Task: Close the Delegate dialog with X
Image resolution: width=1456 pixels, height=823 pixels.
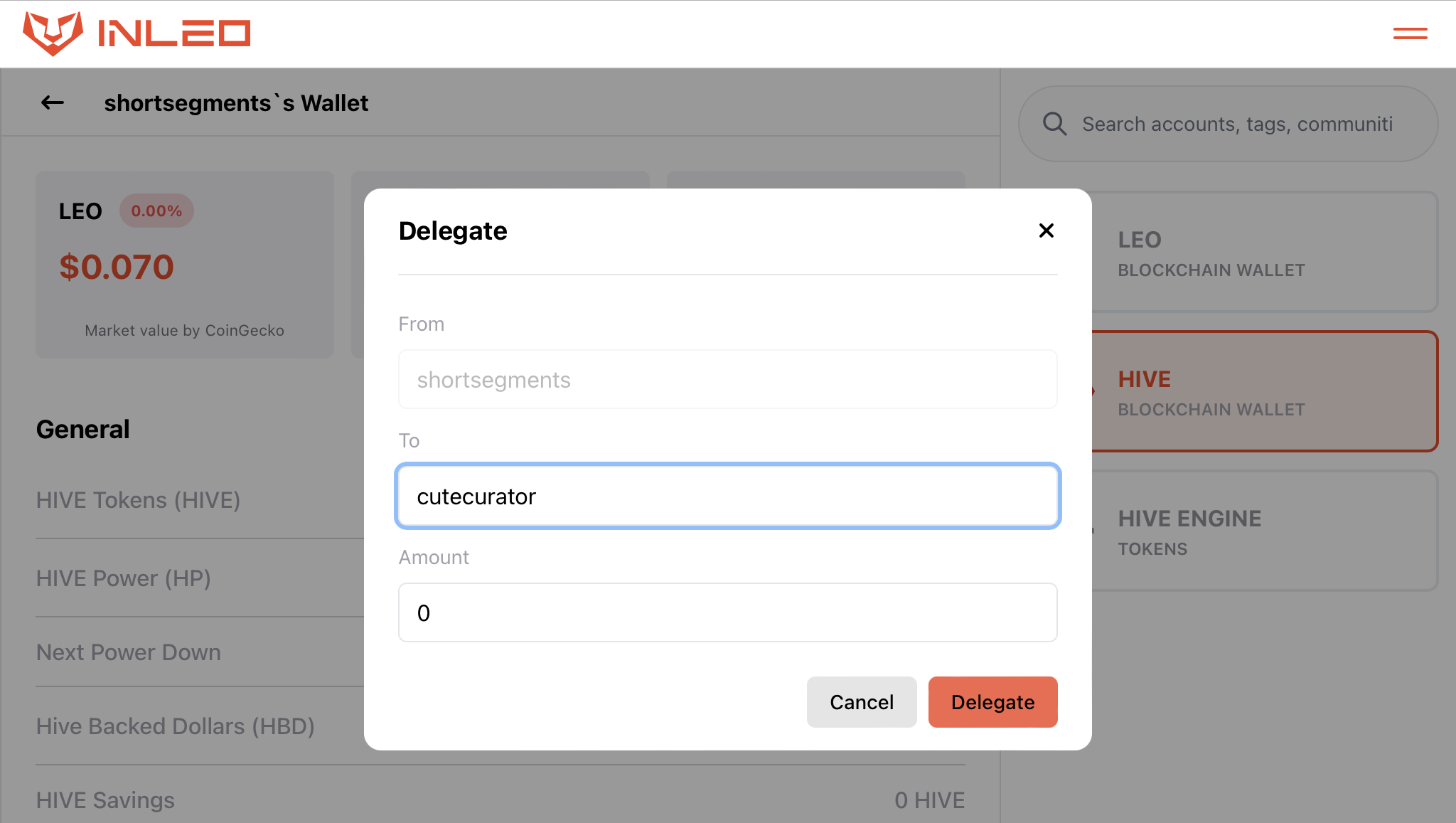Action: point(1046,230)
